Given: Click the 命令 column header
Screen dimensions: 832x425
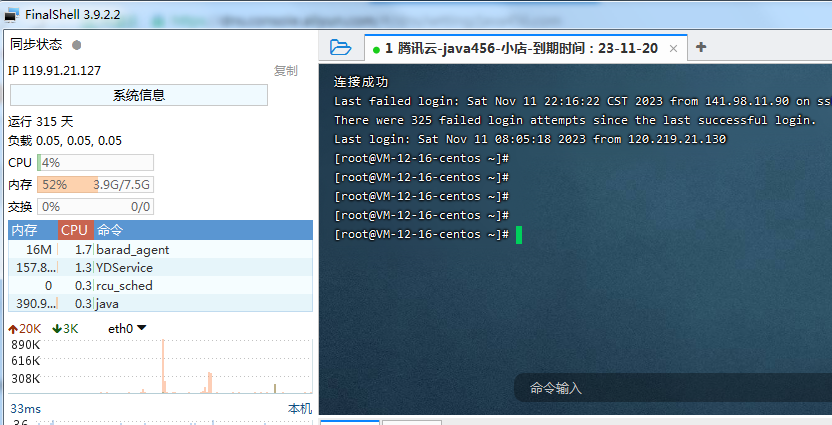Looking at the screenshot, I should tap(203, 230).
